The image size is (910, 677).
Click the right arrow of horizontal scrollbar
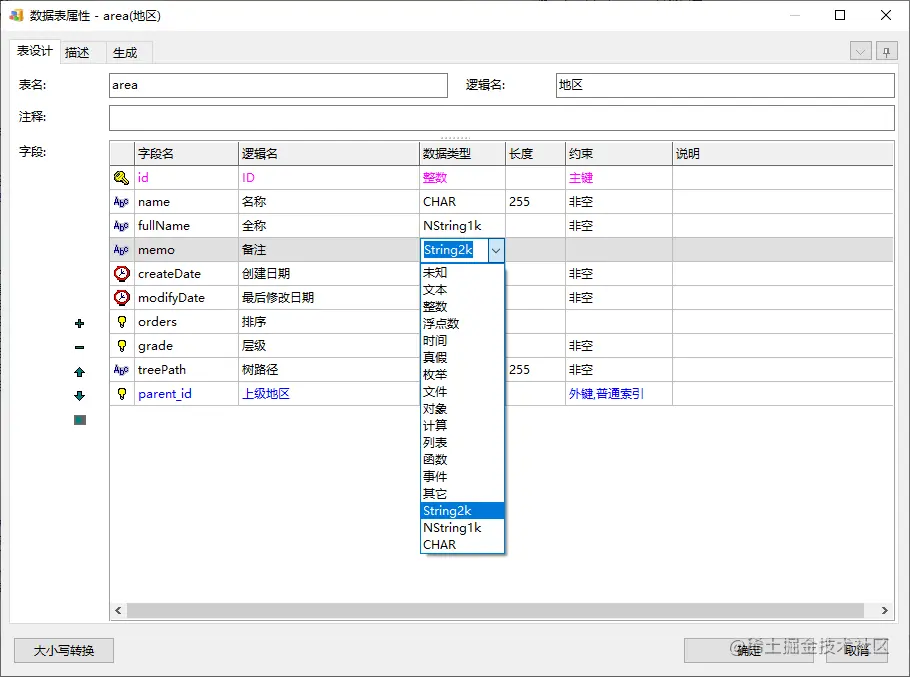(x=884, y=610)
